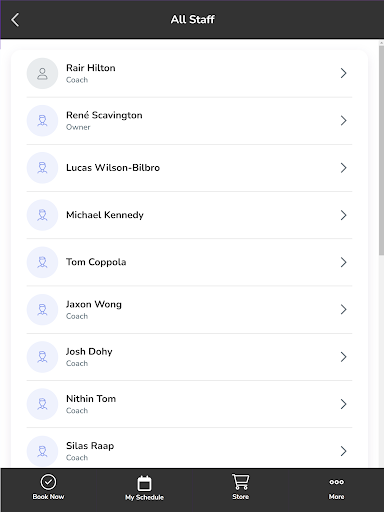Tap Josh Dohy's avatar icon
This screenshot has height=512, width=384.
[42, 357]
